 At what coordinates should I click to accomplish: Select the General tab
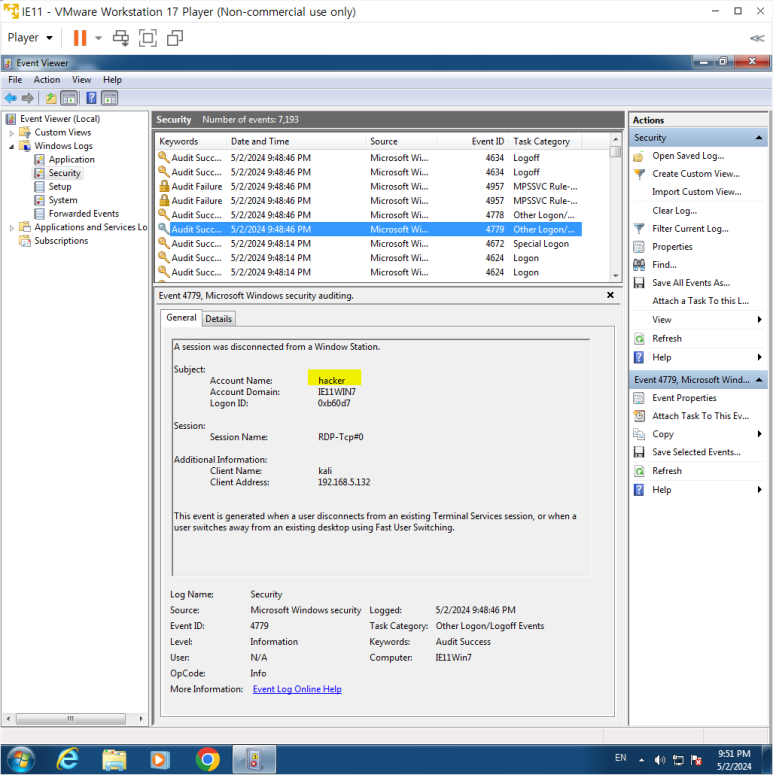pyautogui.click(x=181, y=318)
